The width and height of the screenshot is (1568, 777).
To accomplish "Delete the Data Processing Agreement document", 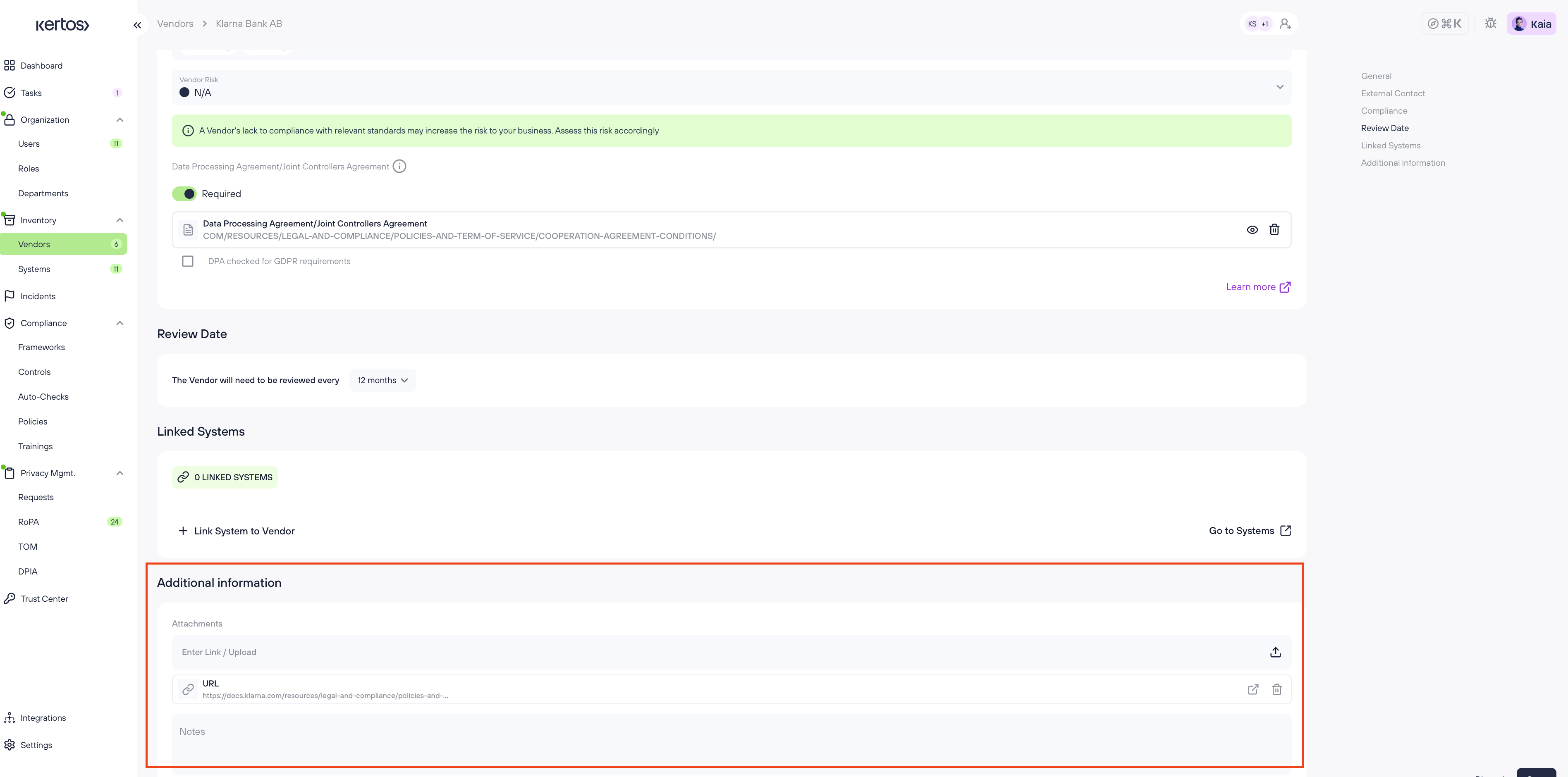I will tap(1274, 230).
